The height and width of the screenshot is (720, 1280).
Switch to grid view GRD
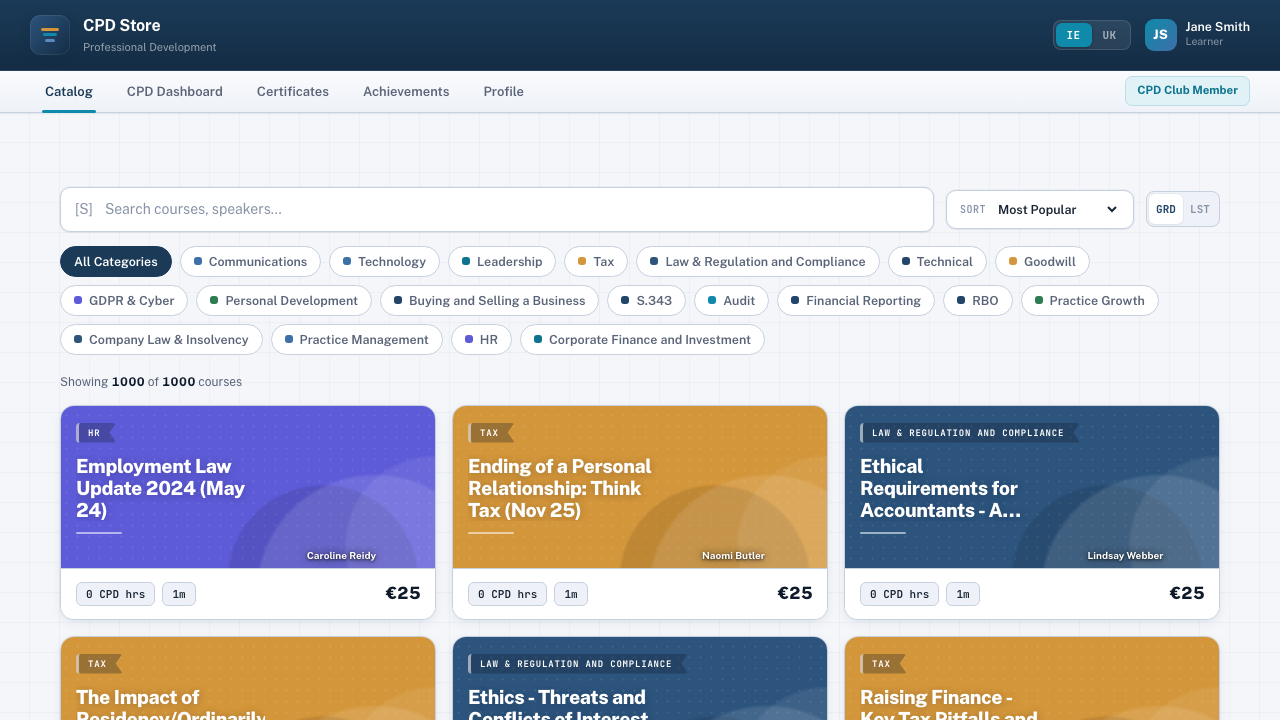(1165, 209)
